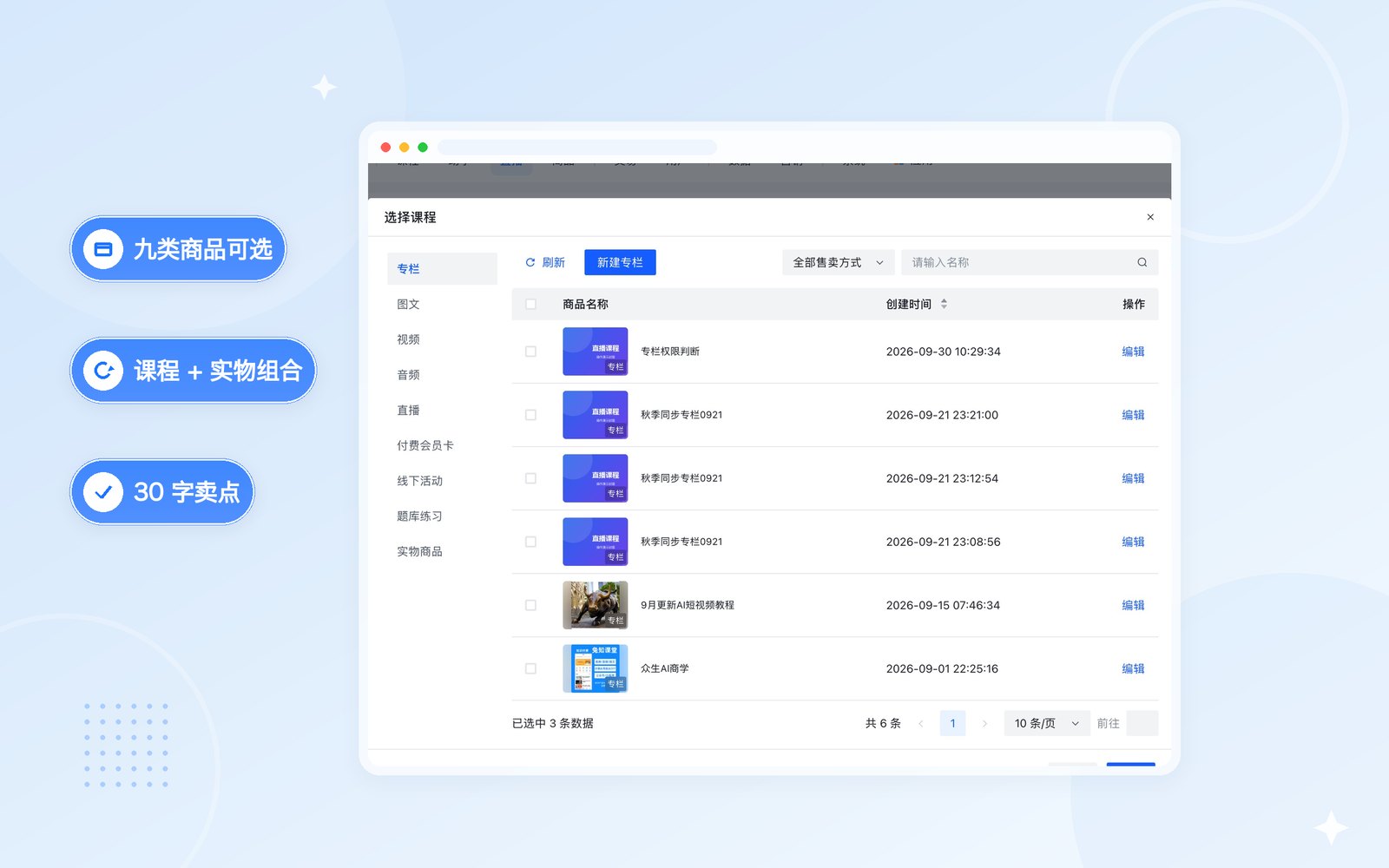Check the 专栏权限判断 row checkbox

point(530,352)
